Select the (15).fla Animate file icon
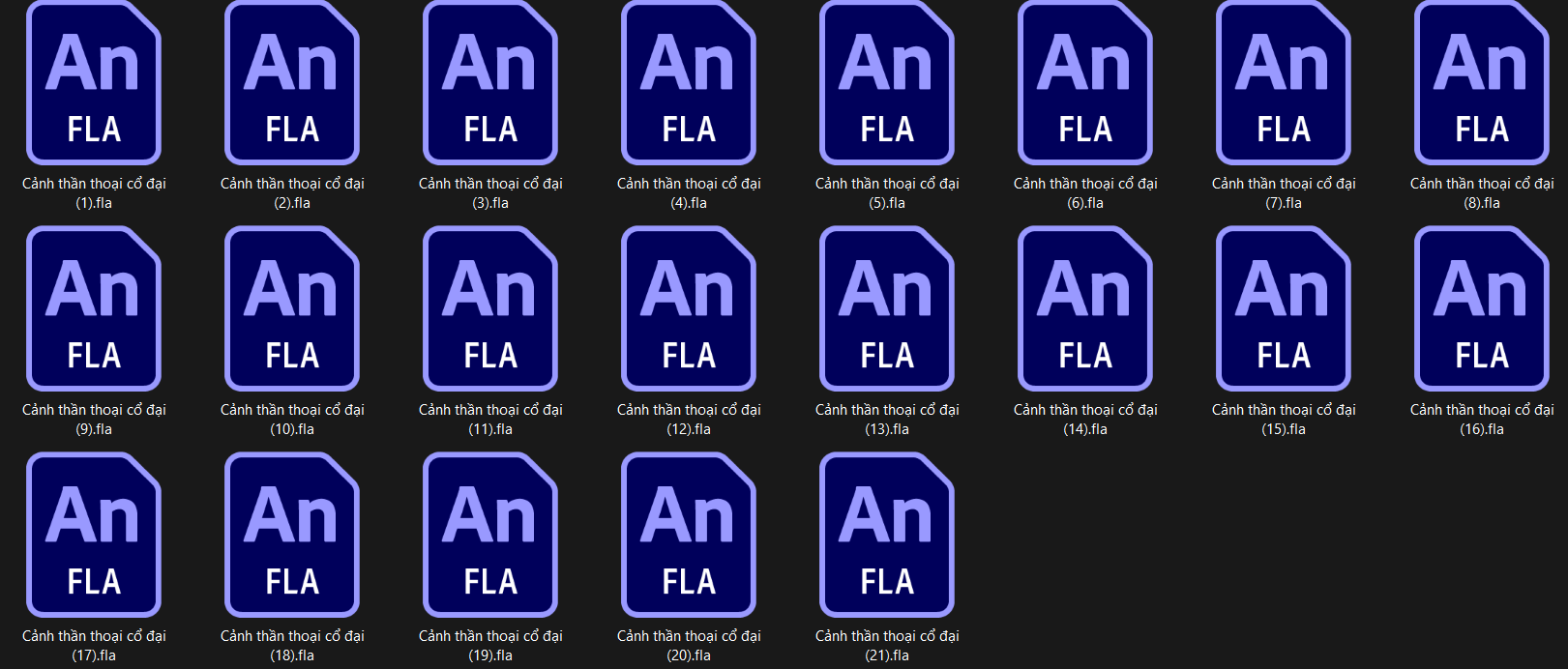 point(1284,309)
